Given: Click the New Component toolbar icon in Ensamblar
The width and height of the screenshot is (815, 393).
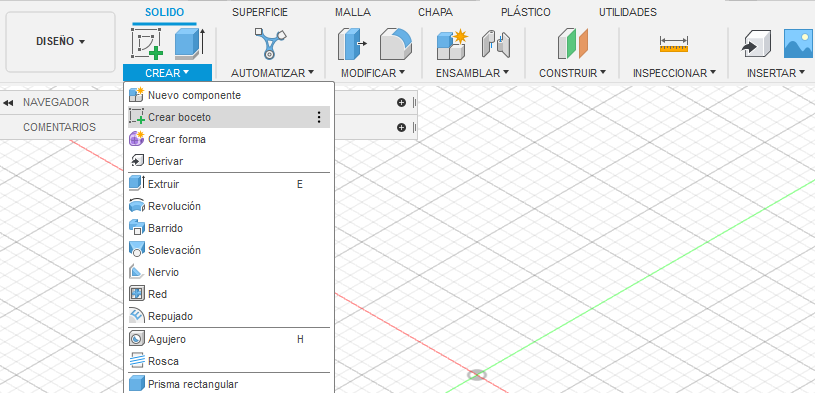Looking at the screenshot, I should pos(452,44).
